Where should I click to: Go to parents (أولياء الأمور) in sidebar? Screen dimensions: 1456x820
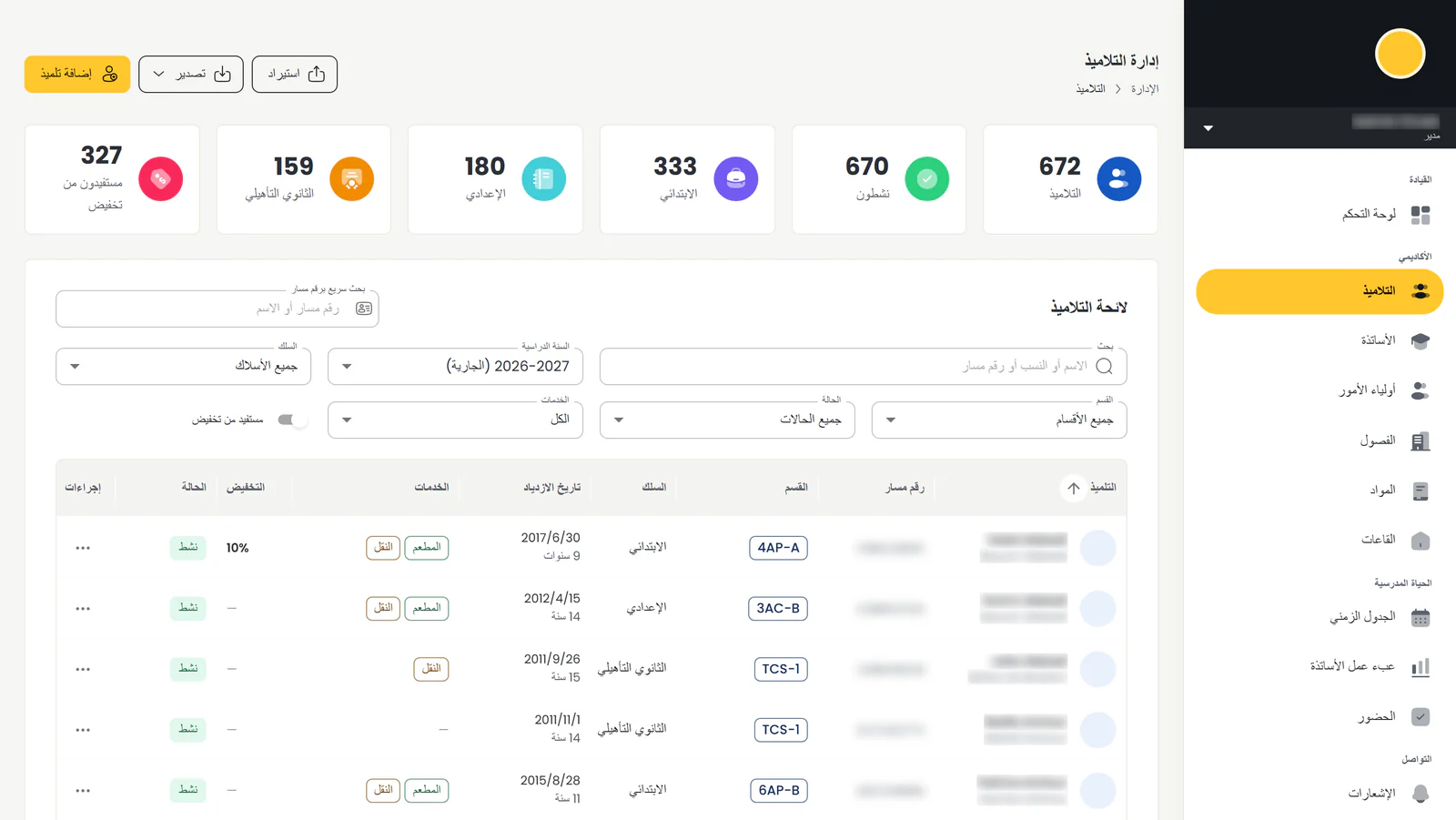(1319, 390)
